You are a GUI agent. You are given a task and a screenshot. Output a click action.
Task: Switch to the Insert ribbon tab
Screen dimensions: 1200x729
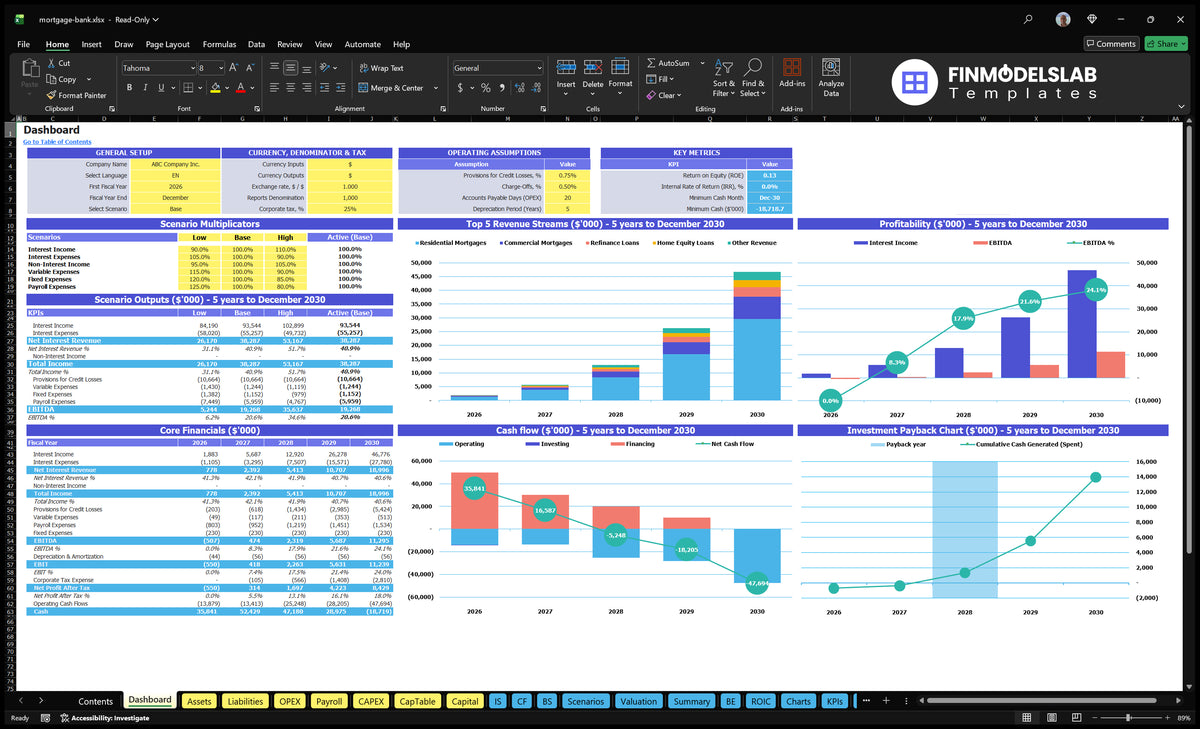tap(91, 44)
